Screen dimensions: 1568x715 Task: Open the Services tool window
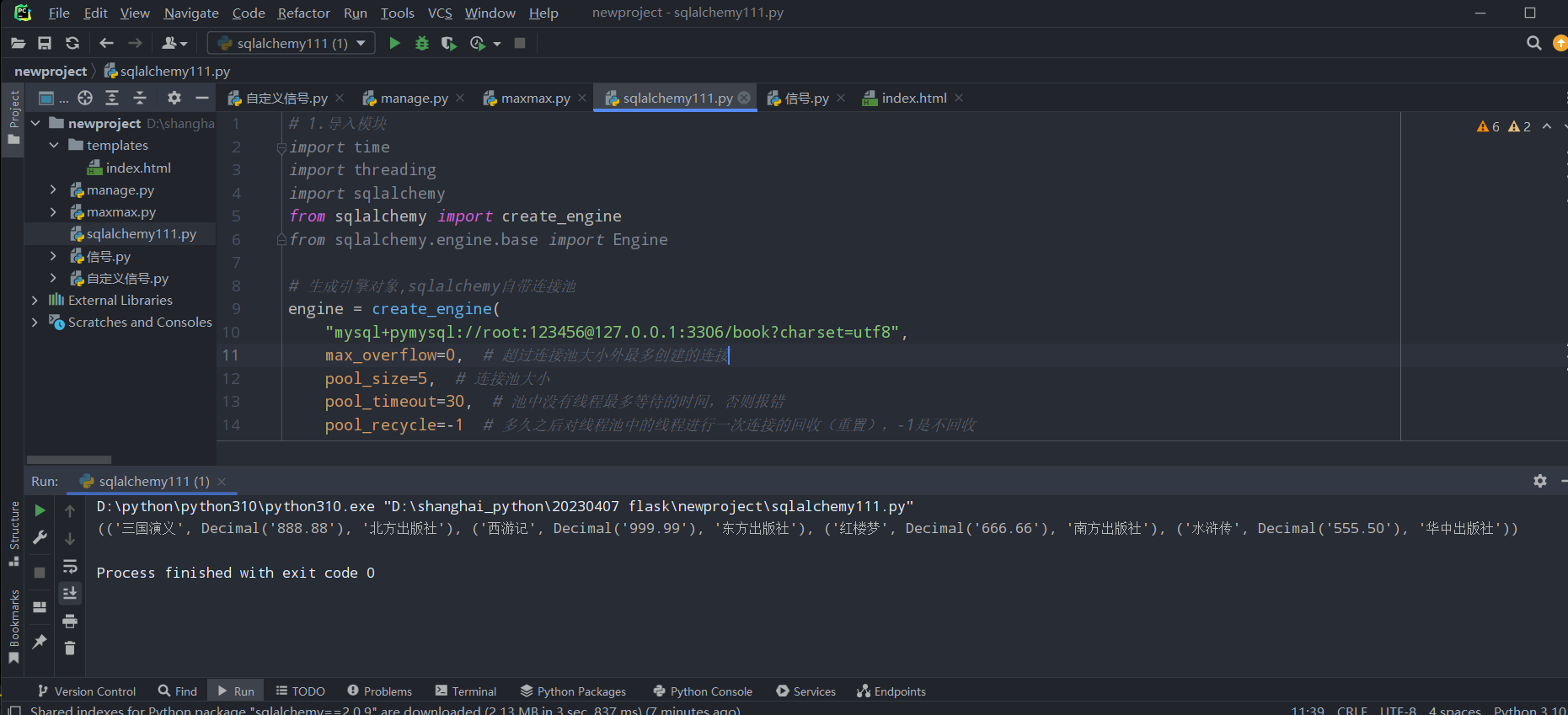(805, 691)
